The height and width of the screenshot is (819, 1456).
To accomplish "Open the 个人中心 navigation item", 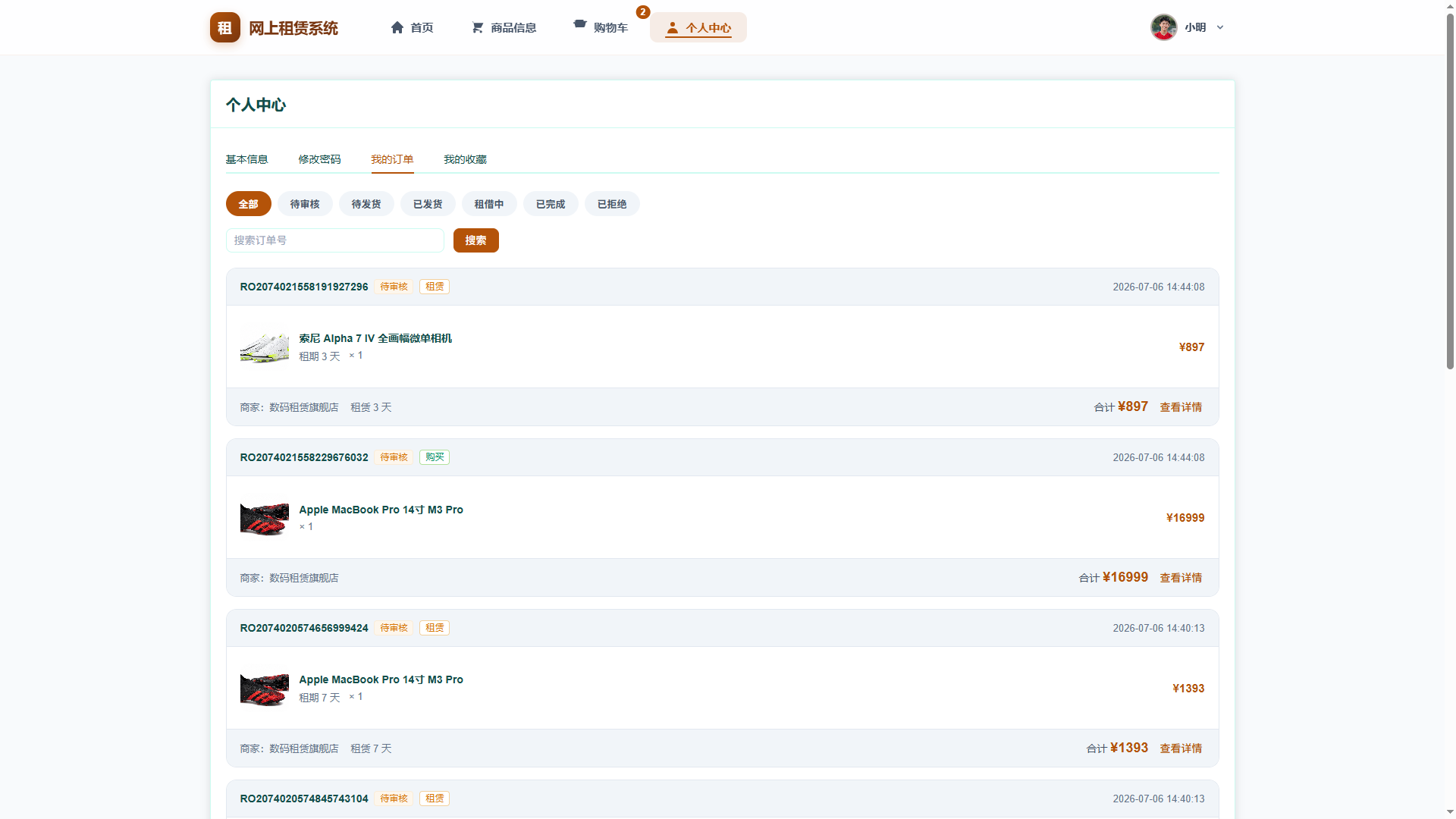I will 698,27.
